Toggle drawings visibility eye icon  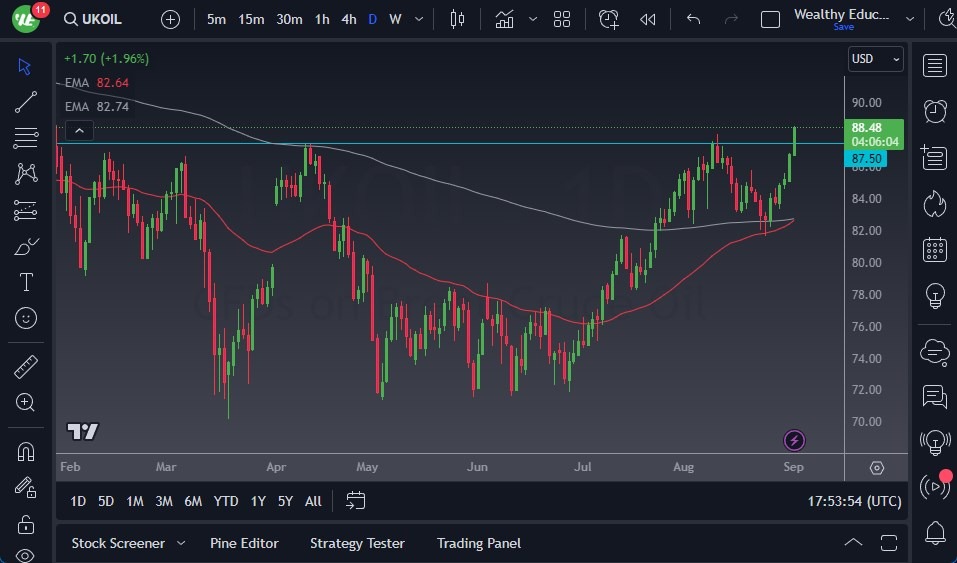point(26,555)
